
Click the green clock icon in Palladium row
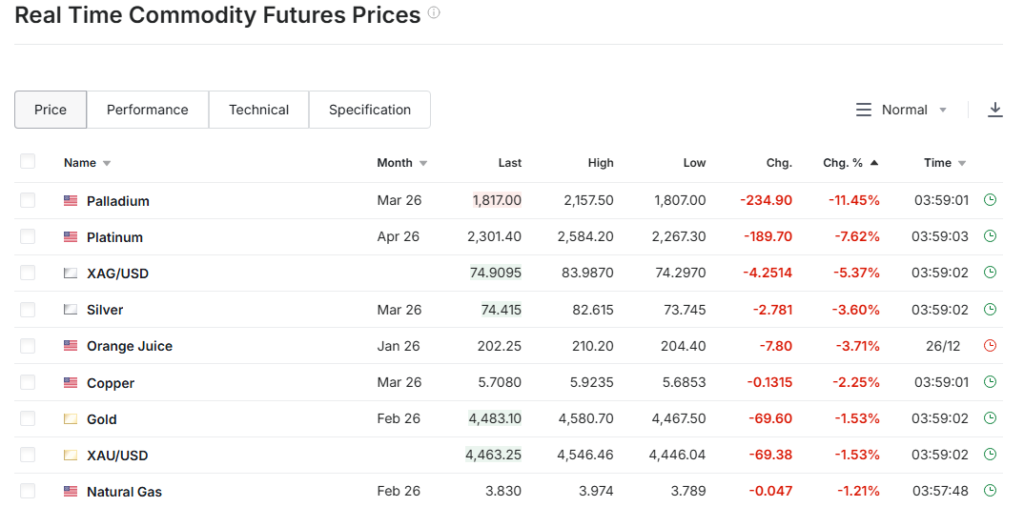pyautogui.click(x=990, y=200)
